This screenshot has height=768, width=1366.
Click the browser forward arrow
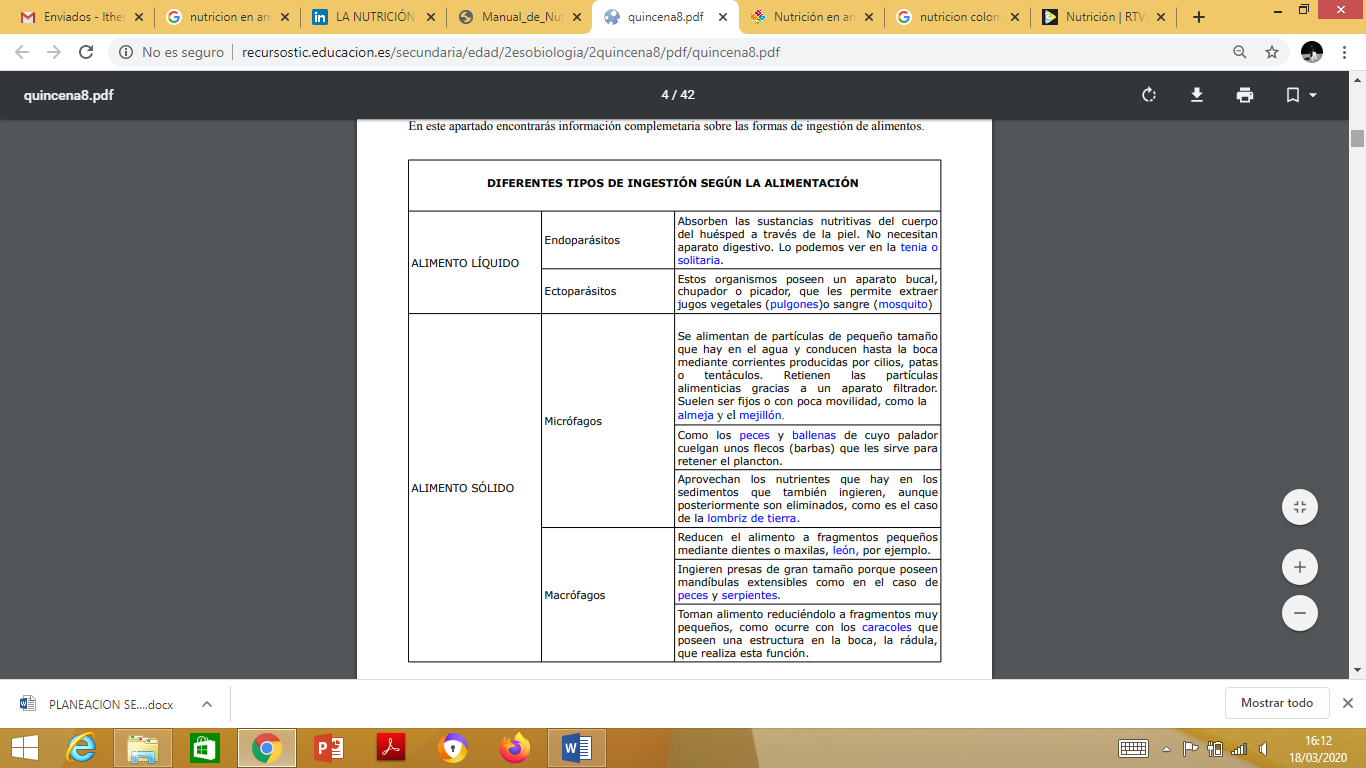pos(54,52)
